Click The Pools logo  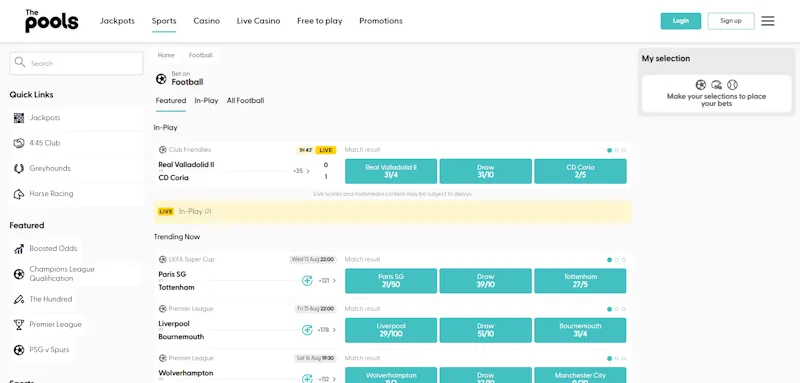(52, 21)
